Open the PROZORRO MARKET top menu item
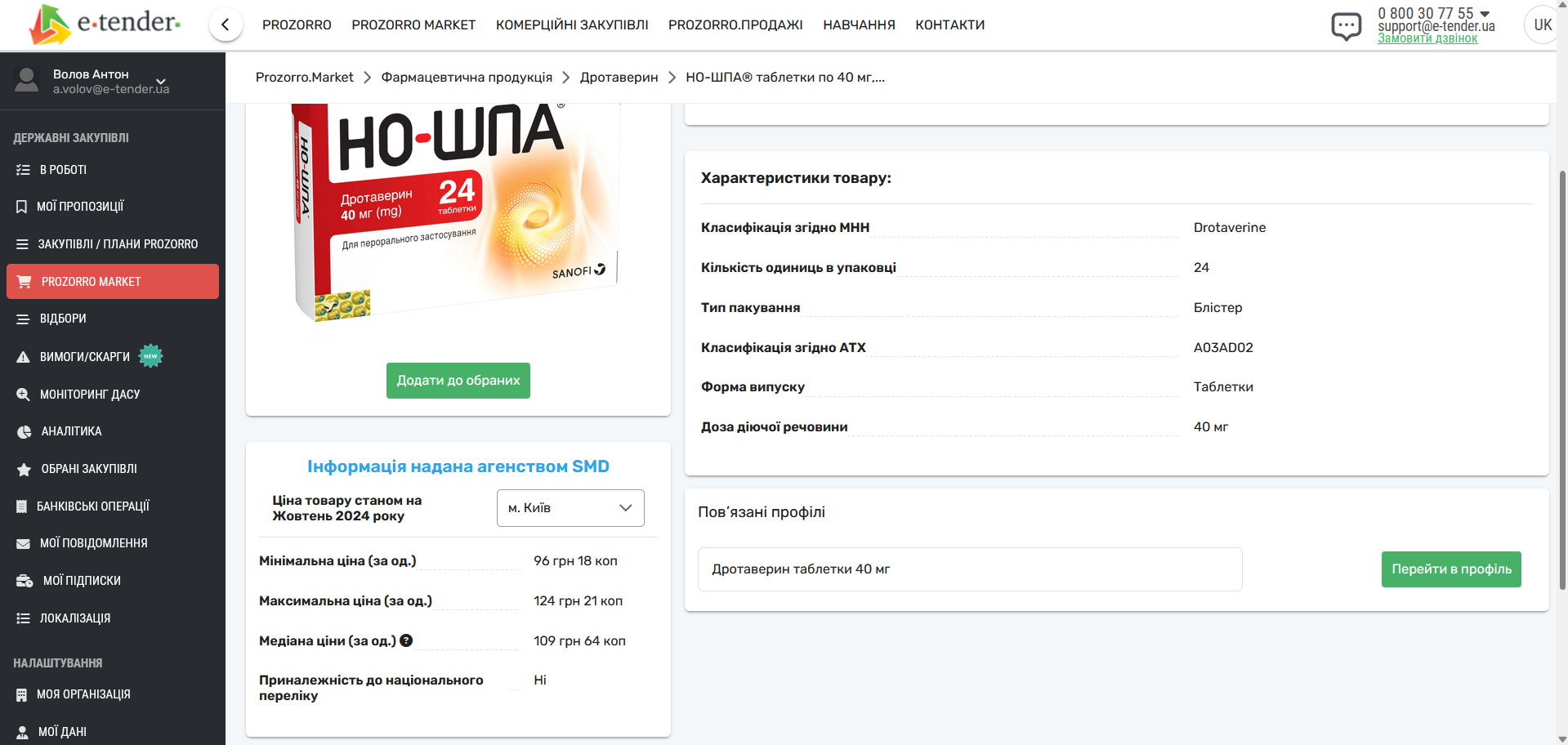This screenshot has width=1568, height=745. [x=413, y=25]
